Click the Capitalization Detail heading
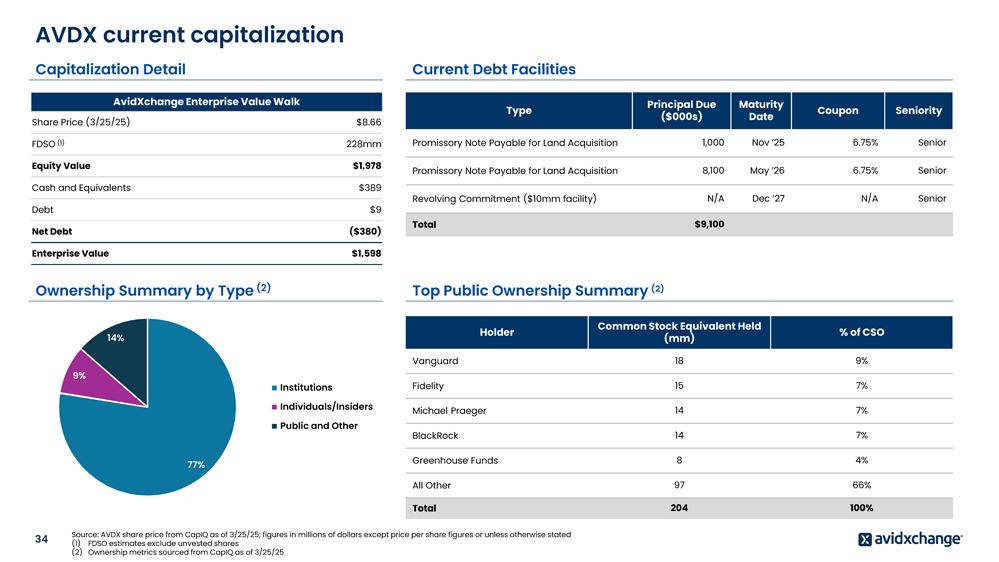Image resolution: width=999 pixels, height=562 pixels. click(x=110, y=69)
